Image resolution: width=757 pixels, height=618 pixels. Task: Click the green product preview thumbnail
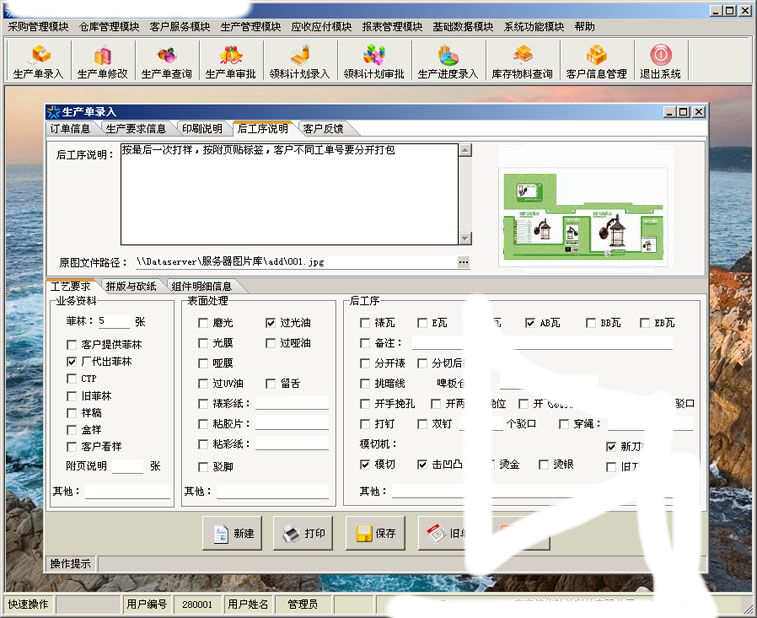tap(583, 216)
